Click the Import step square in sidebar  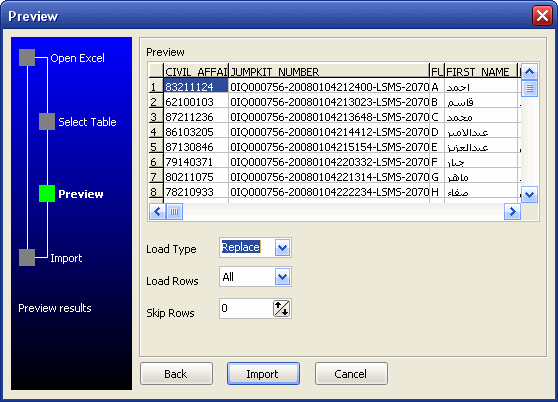tap(27, 258)
